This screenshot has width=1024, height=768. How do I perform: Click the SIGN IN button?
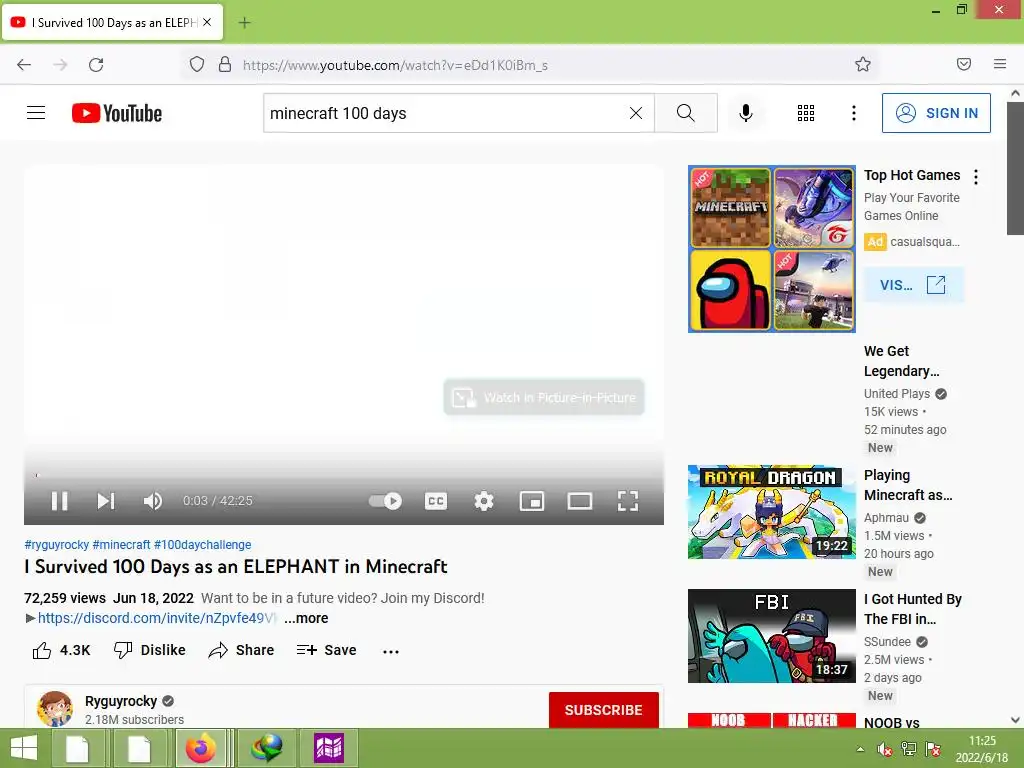(x=936, y=113)
